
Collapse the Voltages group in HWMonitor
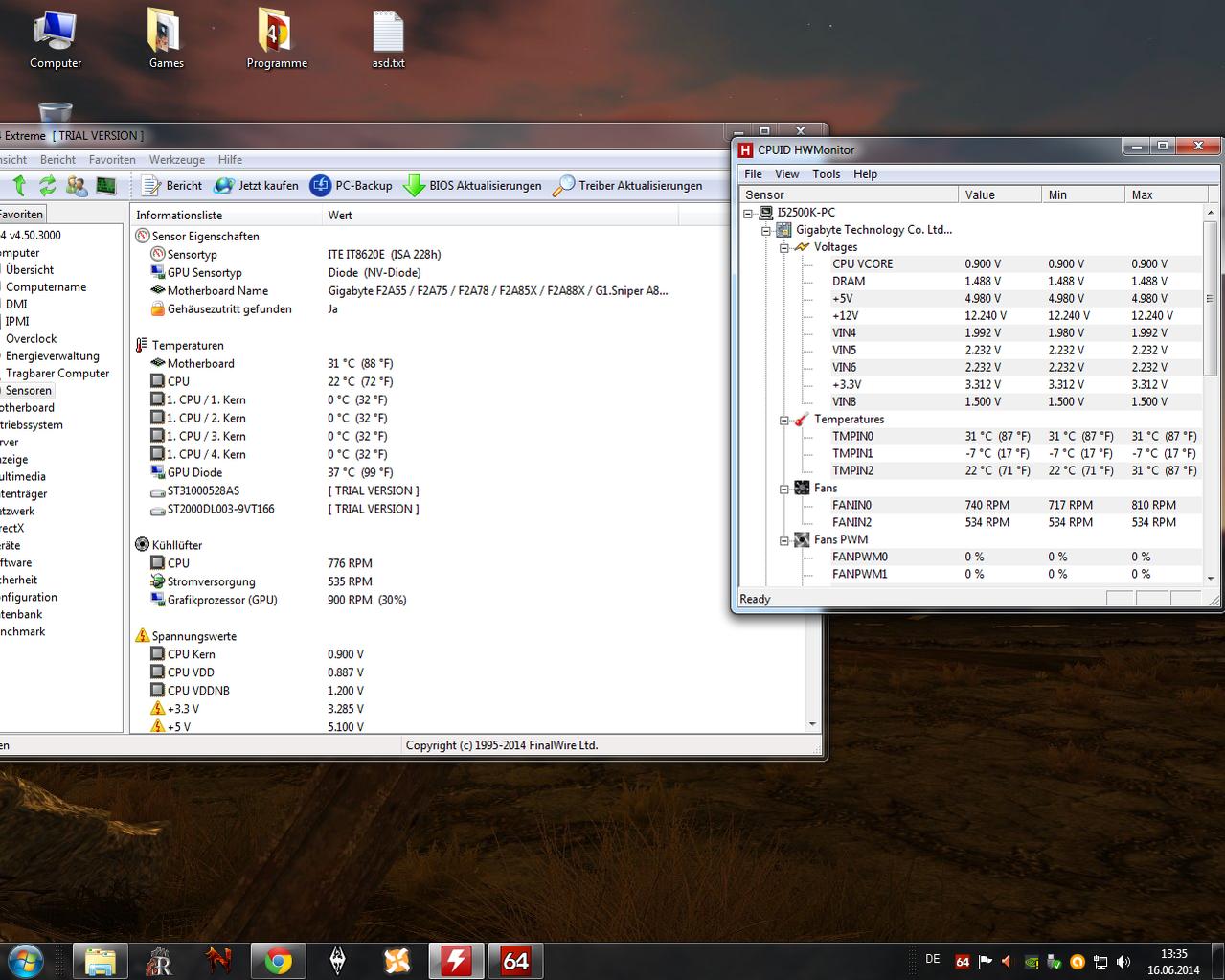tap(783, 247)
